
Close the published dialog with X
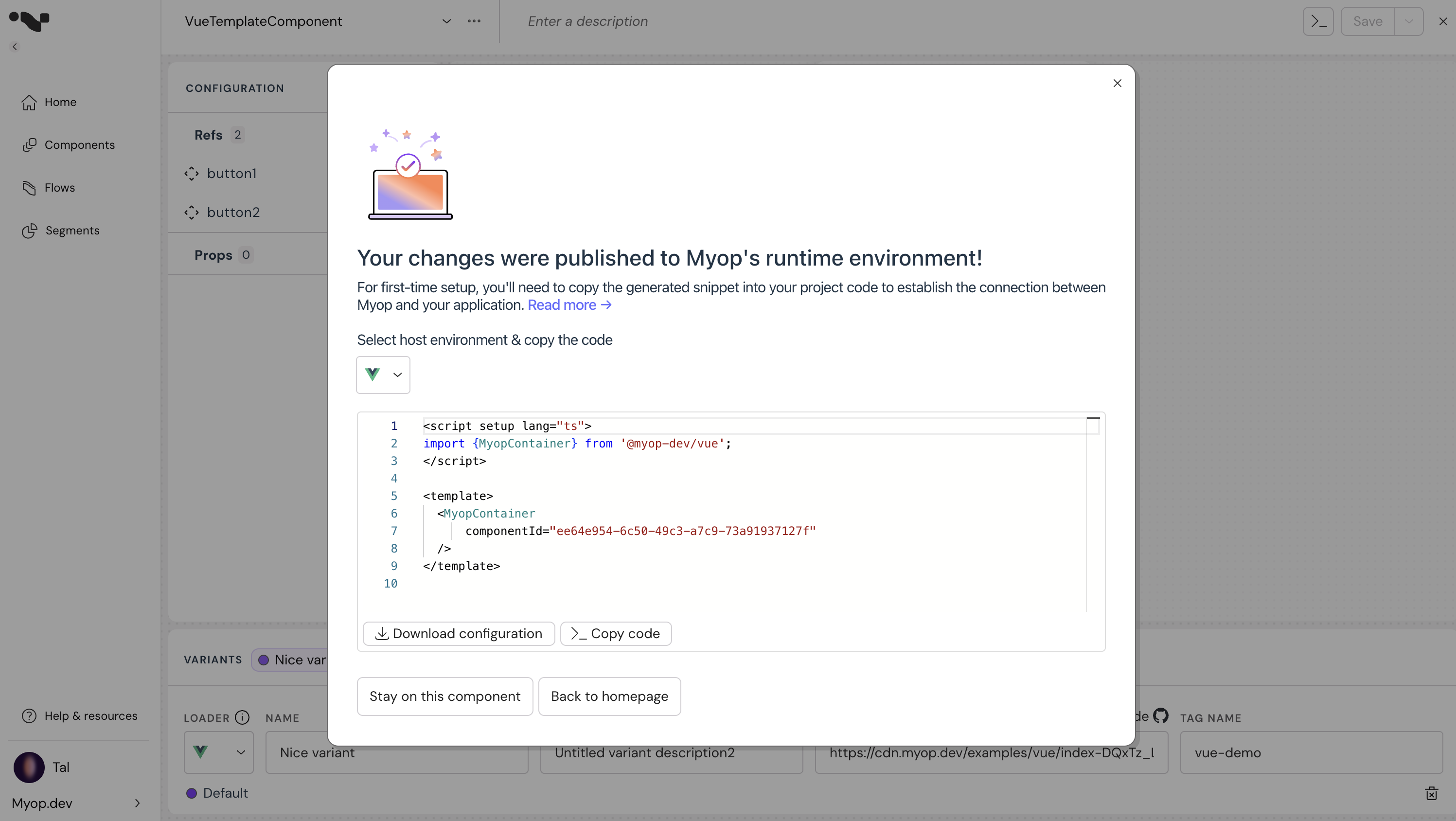[x=1117, y=83]
